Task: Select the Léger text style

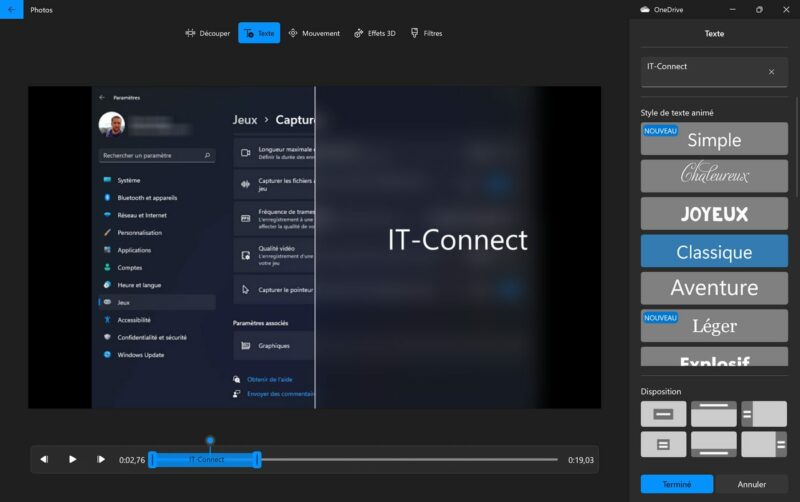Action: coord(714,325)
